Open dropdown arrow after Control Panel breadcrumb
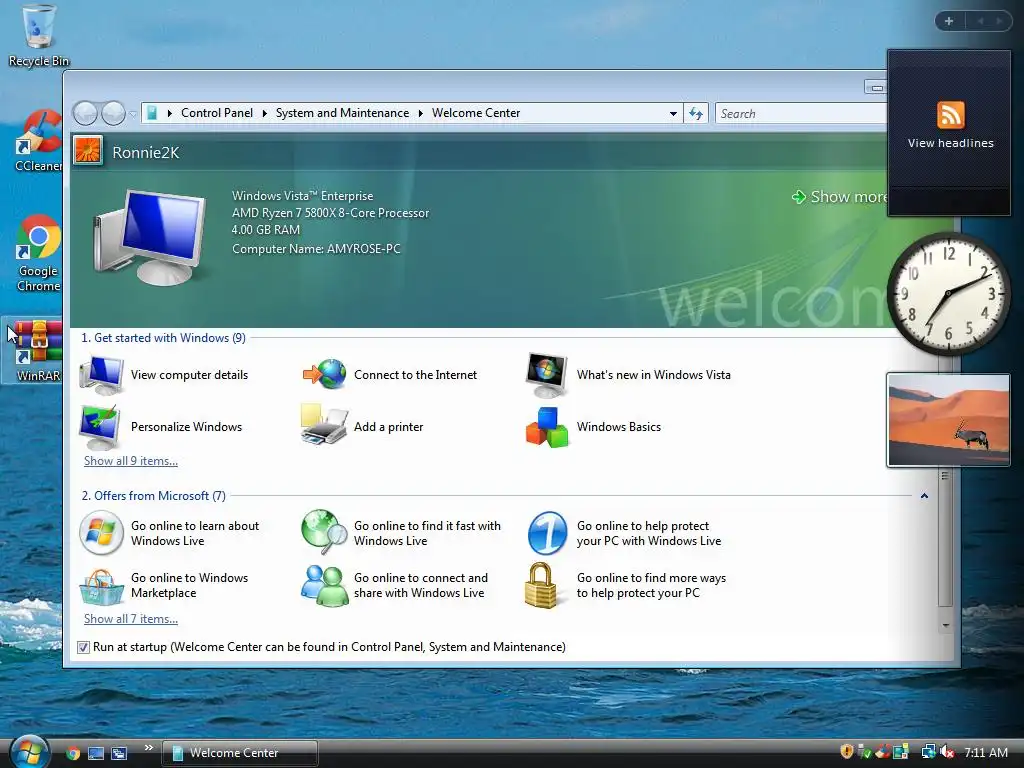Screen dimensions: 1024x768 click(264, 113)
